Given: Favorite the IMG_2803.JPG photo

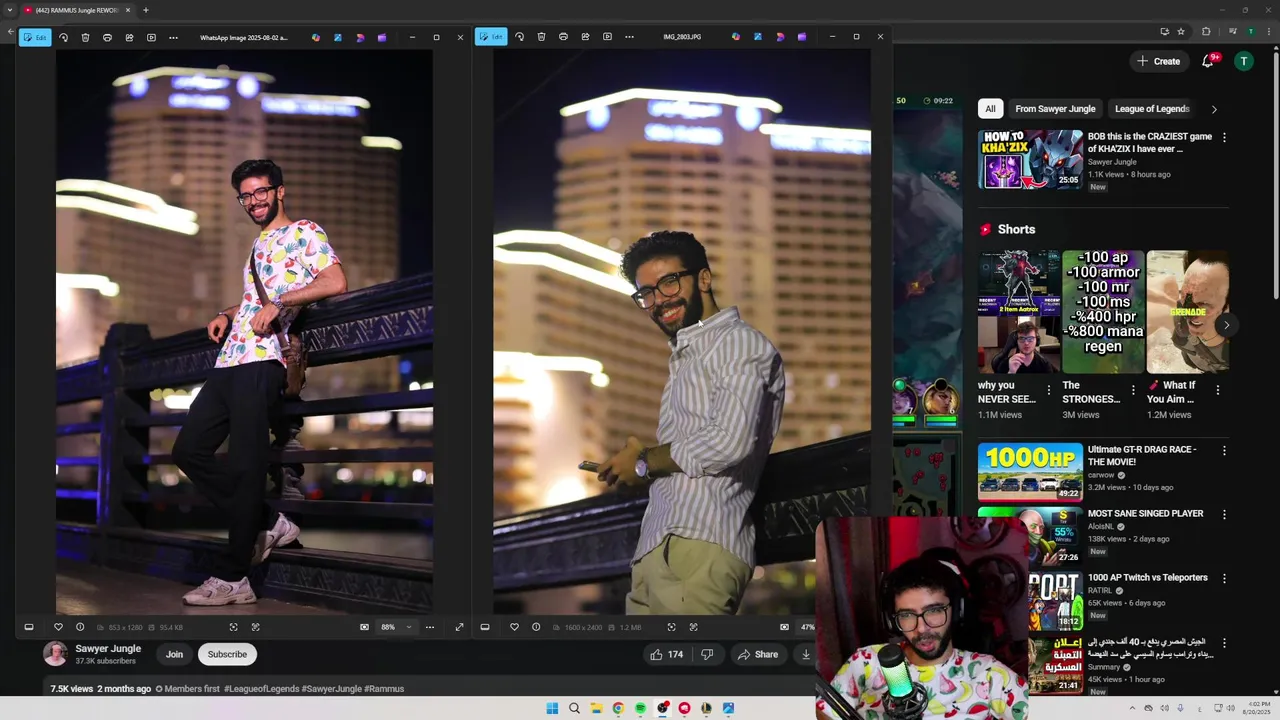Looking at the screenshot, I should (x=514, y=627).
